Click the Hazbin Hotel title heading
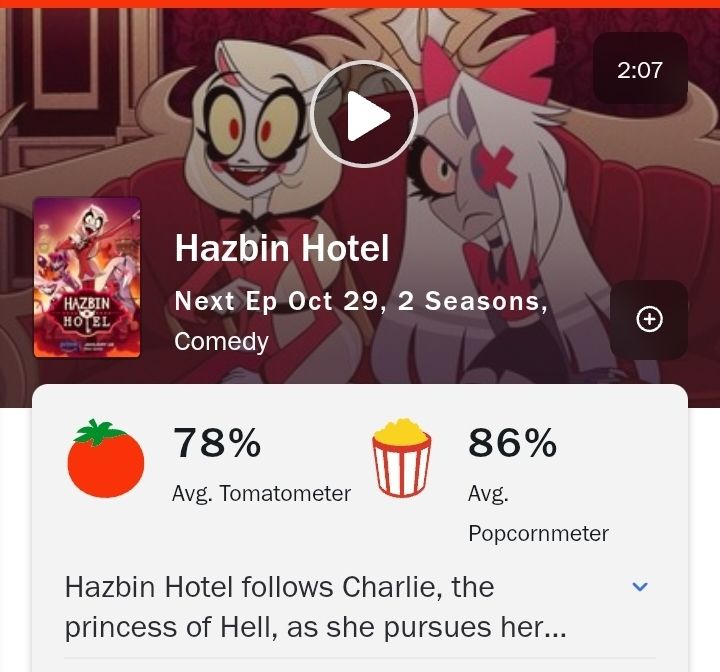Screen dimensions: 720x672 pos(281,248)
